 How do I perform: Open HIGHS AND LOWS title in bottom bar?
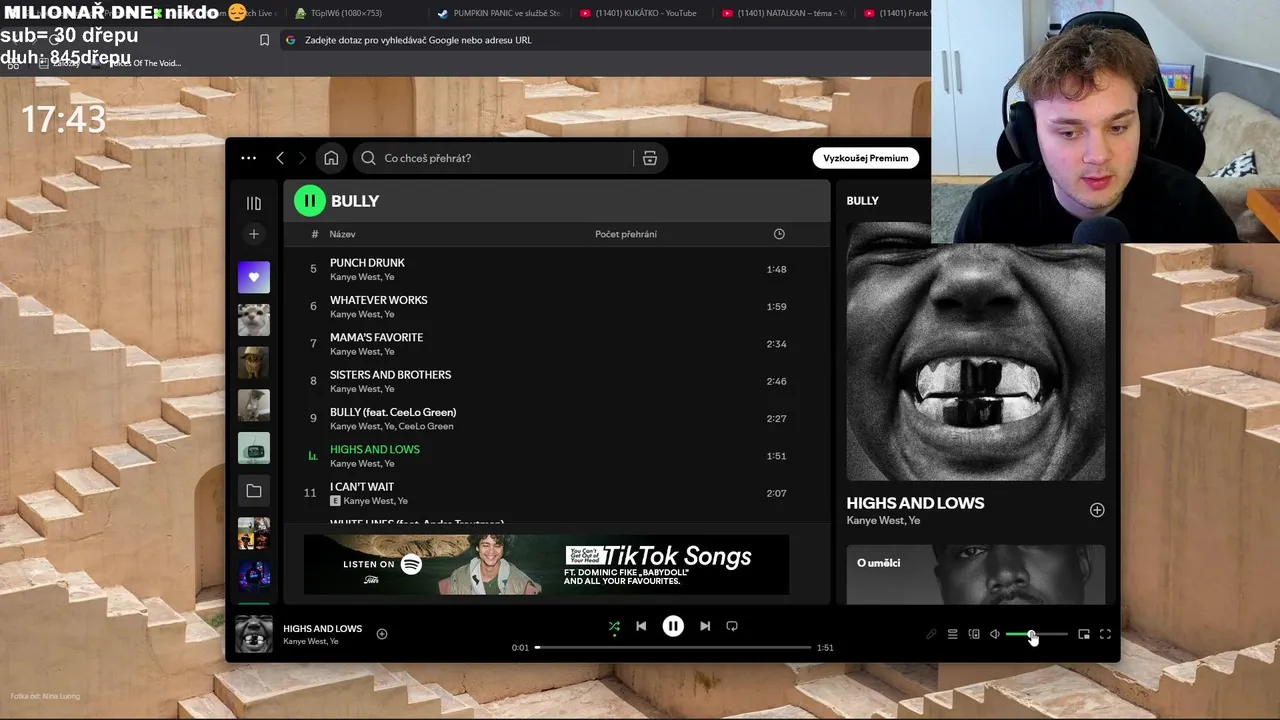(x=322, y=629)
